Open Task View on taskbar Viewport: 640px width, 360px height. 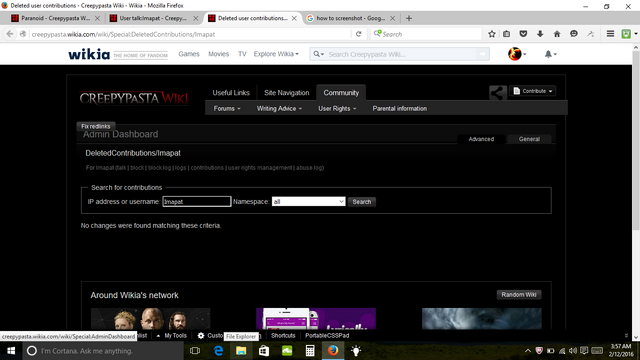coord(195,351)
